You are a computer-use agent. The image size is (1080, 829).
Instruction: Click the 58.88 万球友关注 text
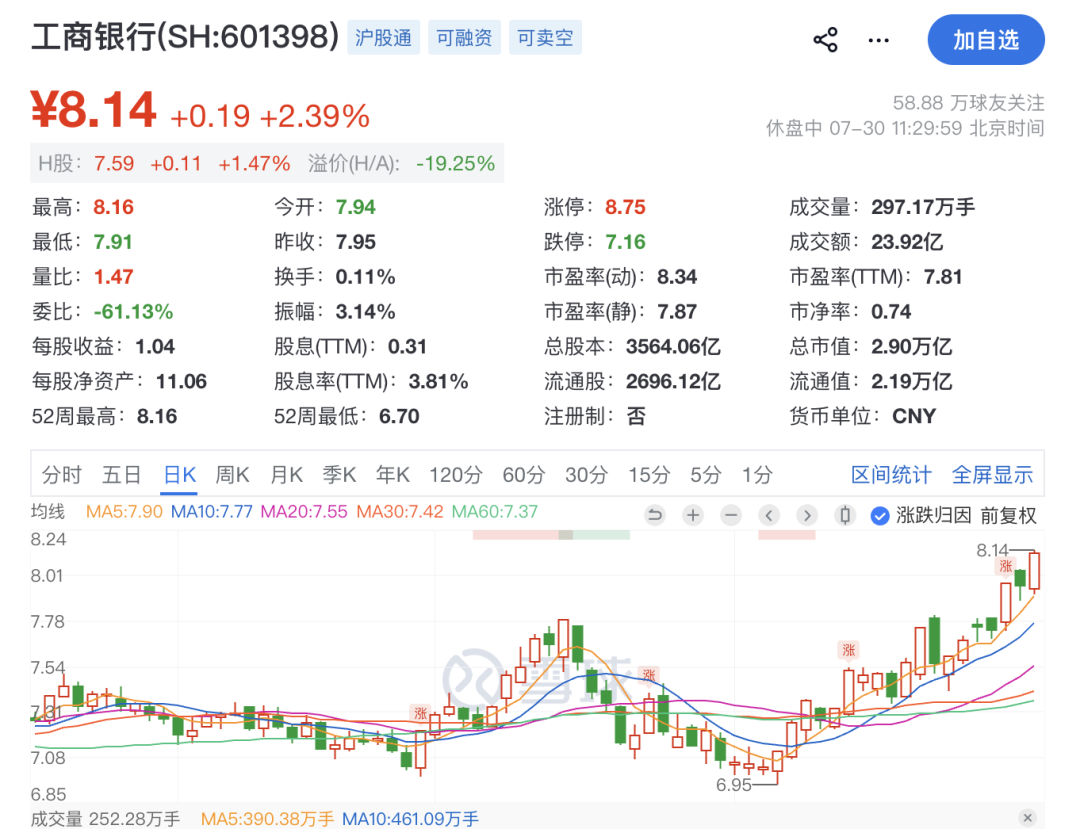968,103
